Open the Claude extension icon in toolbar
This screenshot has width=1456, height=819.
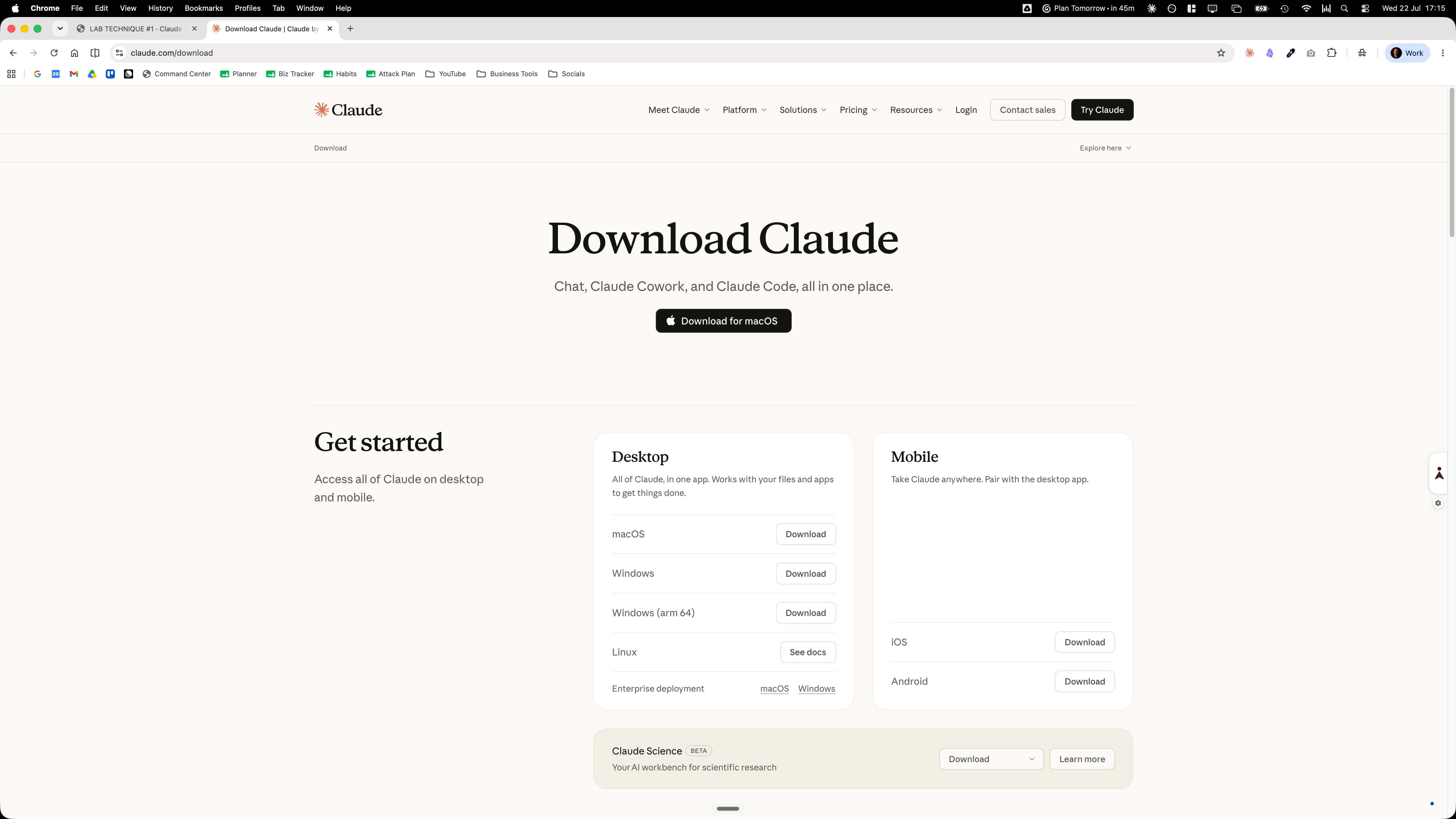click(1249, 53)
